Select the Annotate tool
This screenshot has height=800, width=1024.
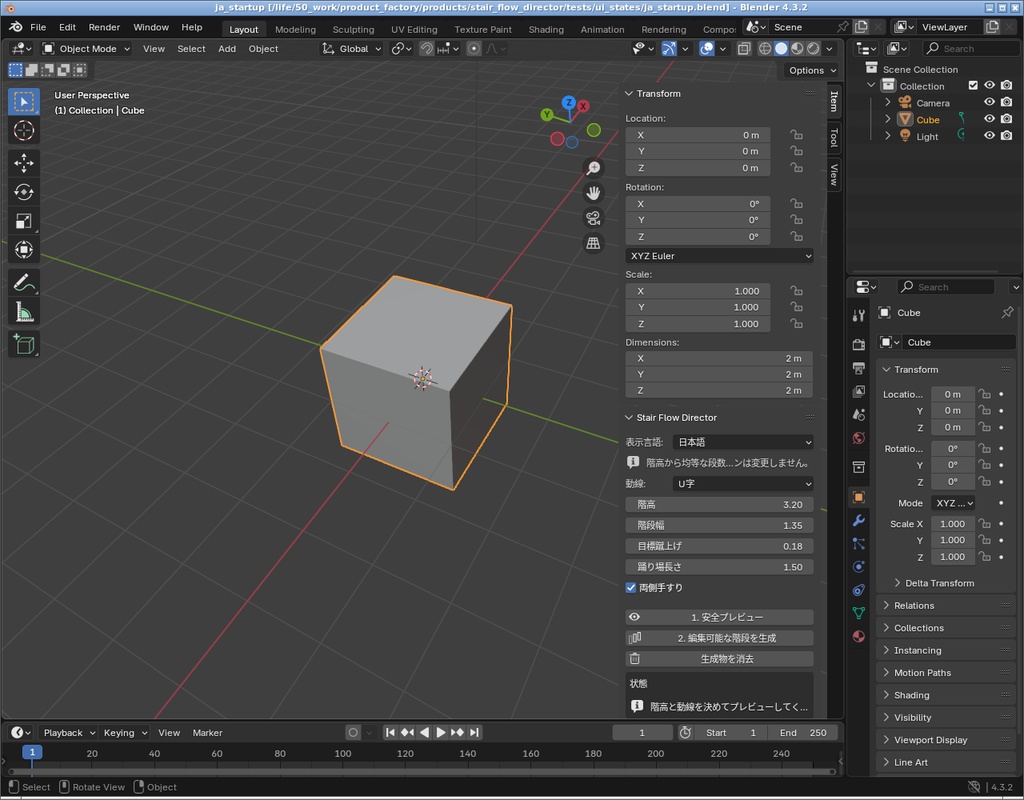pos(24,283)
